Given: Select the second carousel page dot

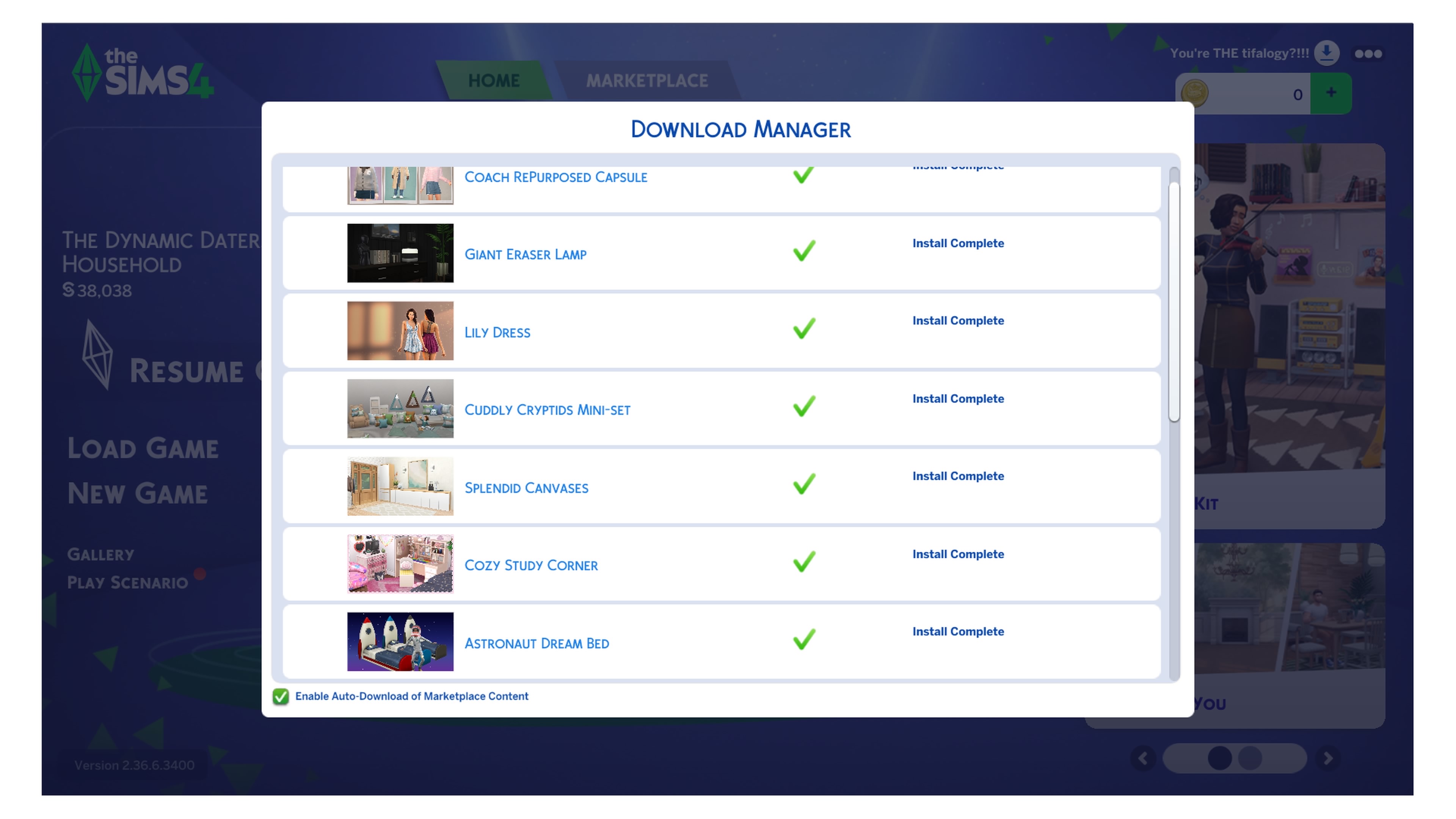Looking at the screenshot, I should click(x=1250, y=758).
